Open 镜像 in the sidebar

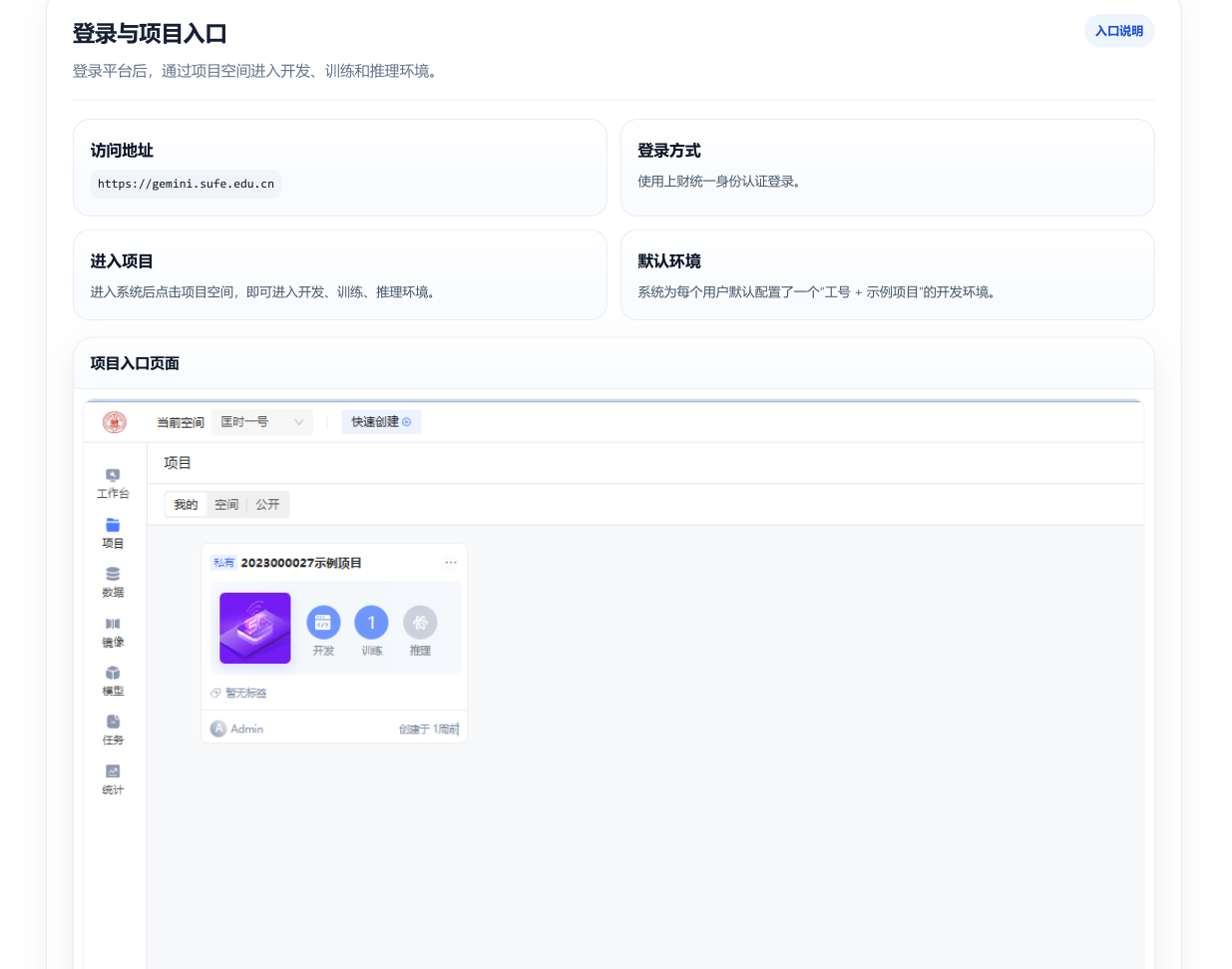(x=113, y=632)
